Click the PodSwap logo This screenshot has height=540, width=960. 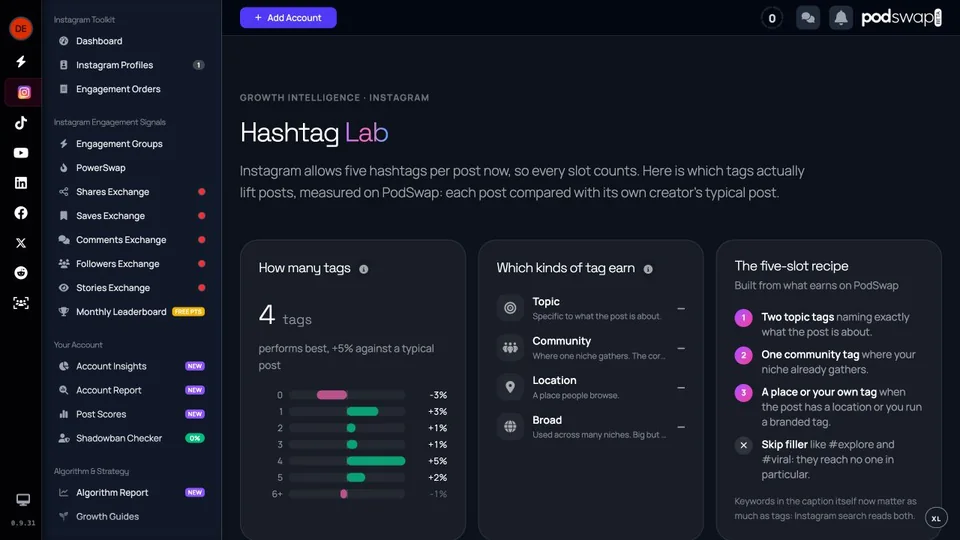(901, 17)
